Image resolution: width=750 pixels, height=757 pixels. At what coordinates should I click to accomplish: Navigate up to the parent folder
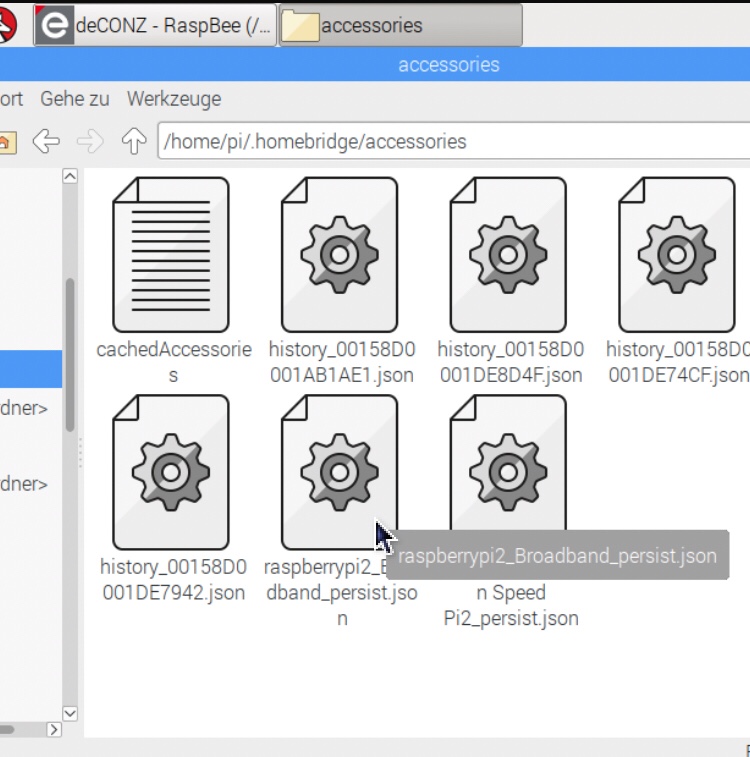pos(134,141)
